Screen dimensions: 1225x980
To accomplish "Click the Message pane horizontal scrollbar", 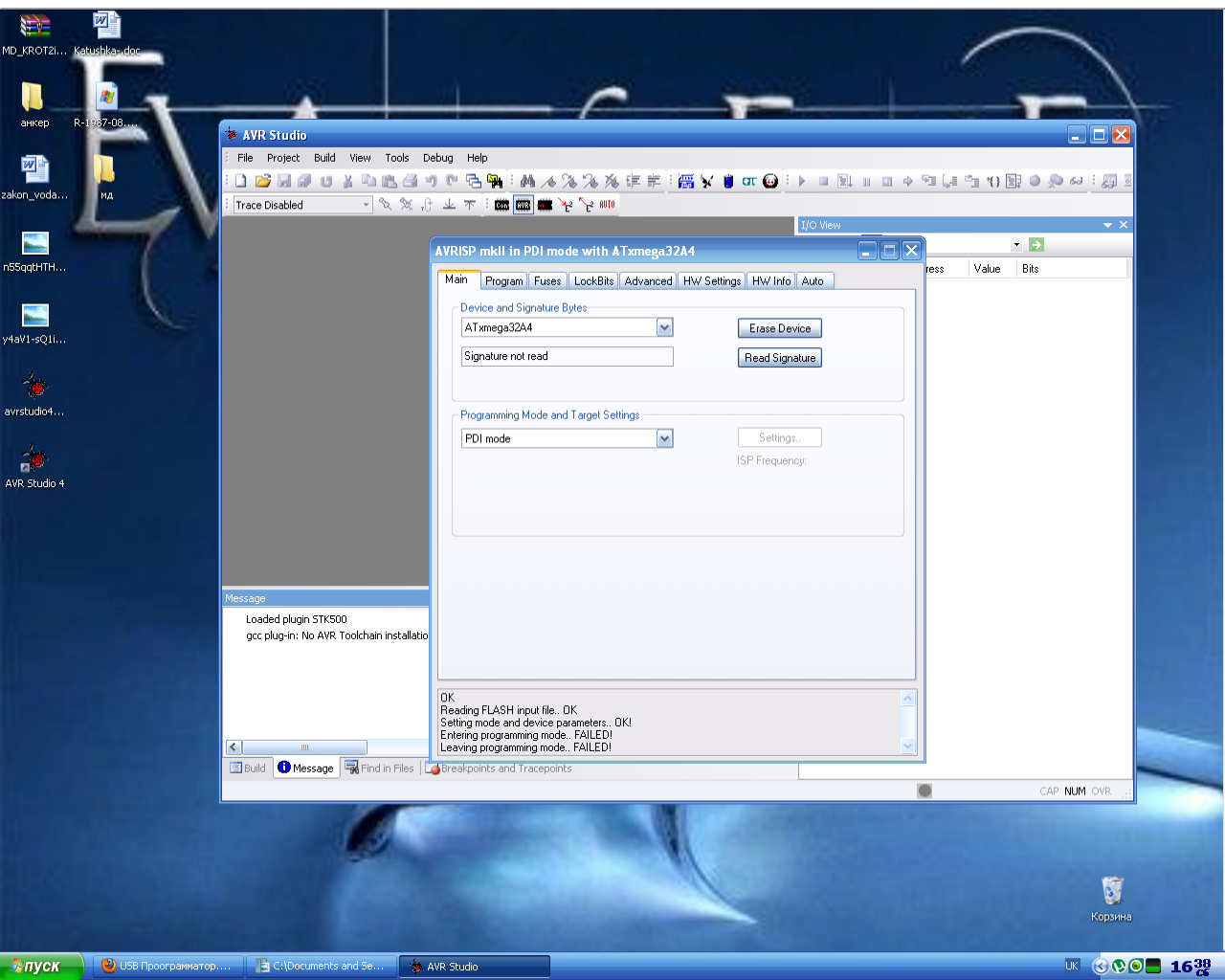I will coord(304,747).
